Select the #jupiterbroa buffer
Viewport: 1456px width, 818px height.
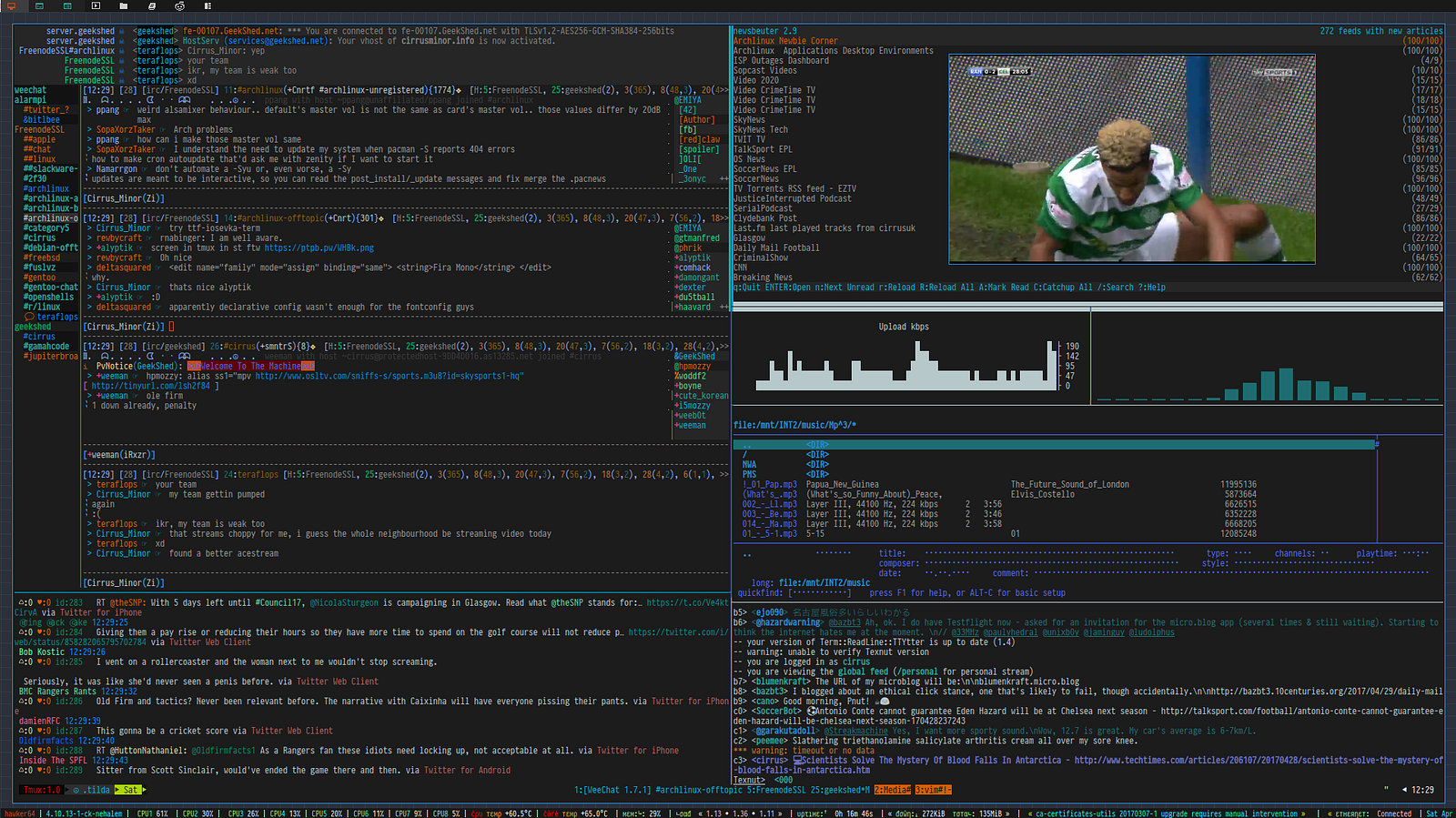[x=51, y=356]
